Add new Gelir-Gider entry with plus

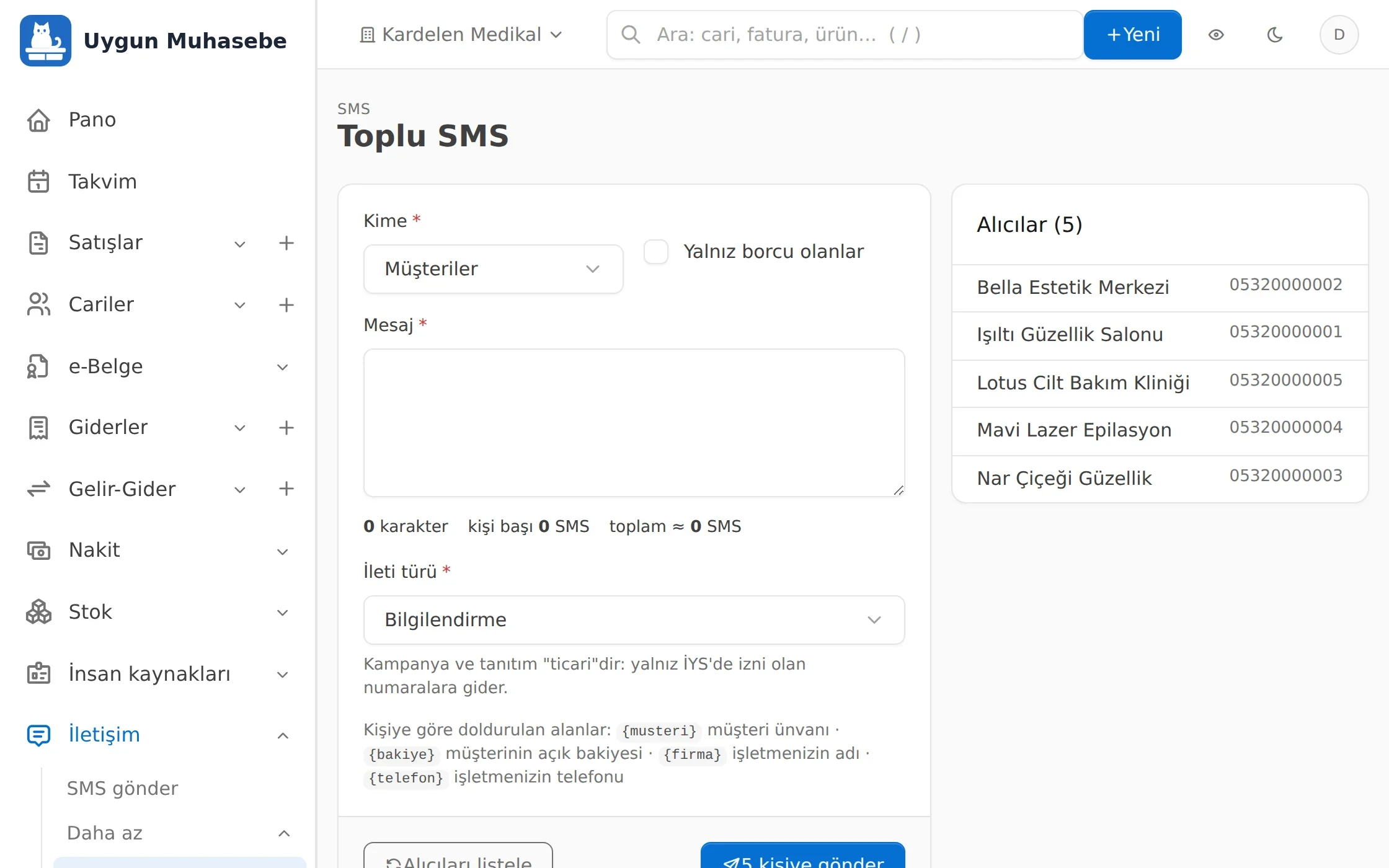286,489
